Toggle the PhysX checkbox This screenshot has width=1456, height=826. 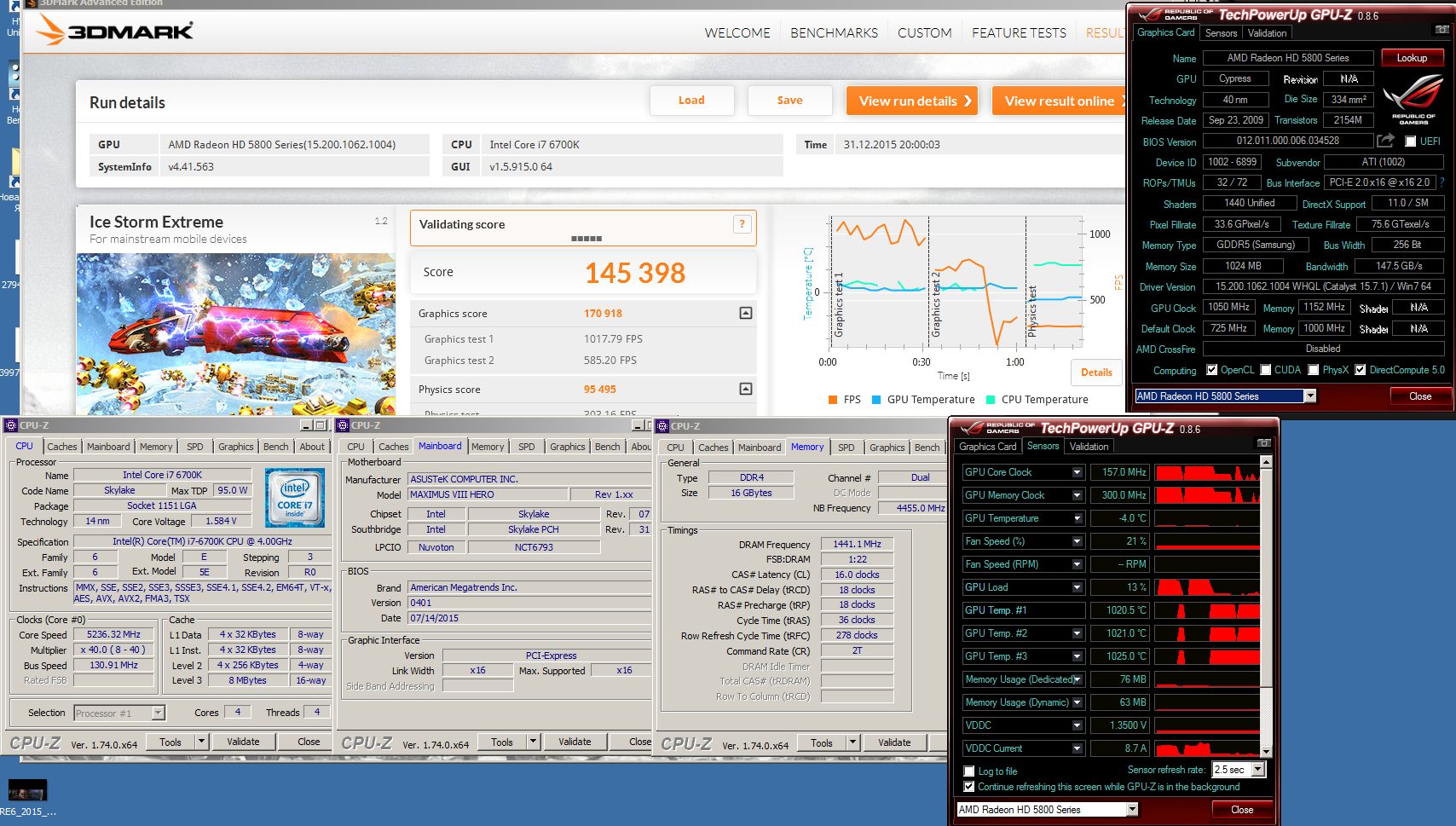[1314, 370]
